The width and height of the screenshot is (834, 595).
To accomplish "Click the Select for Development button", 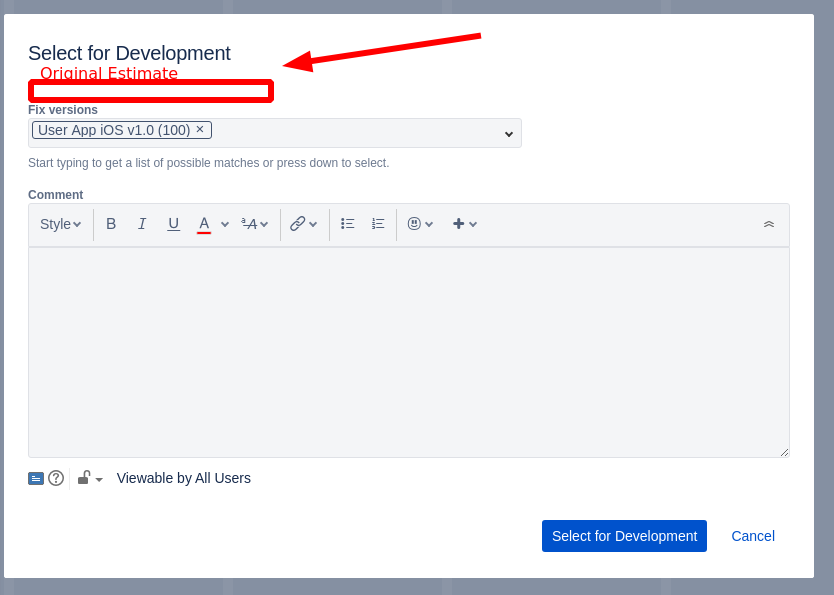I will [624, 536].
